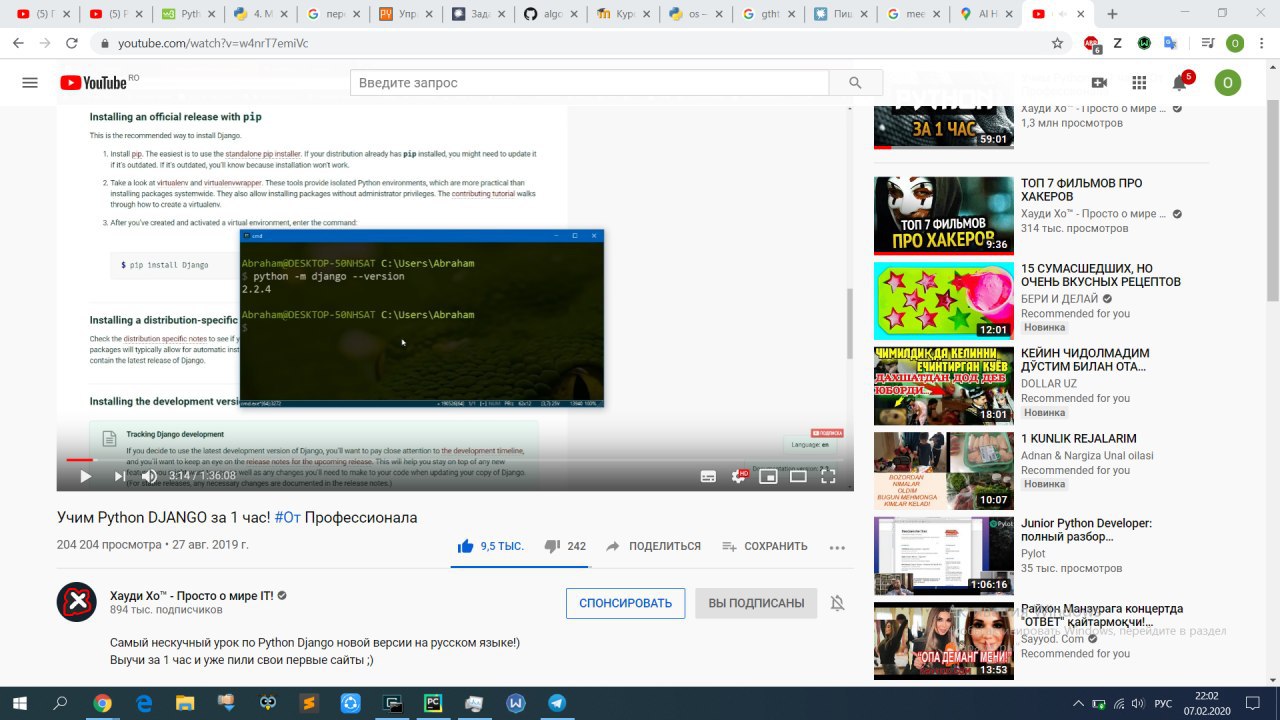Open Telegram from the taskbar
This screenshot has height=720, width=1280.
(557, 703)
